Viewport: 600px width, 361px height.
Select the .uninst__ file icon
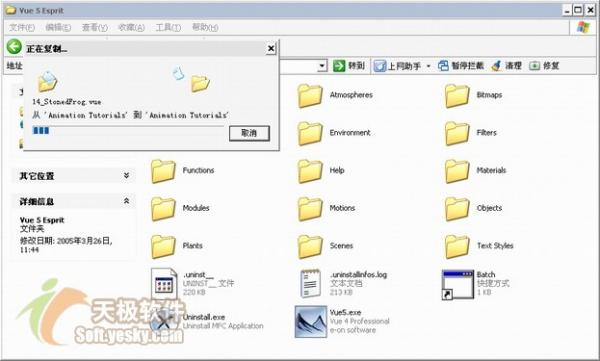coord(164,284)
